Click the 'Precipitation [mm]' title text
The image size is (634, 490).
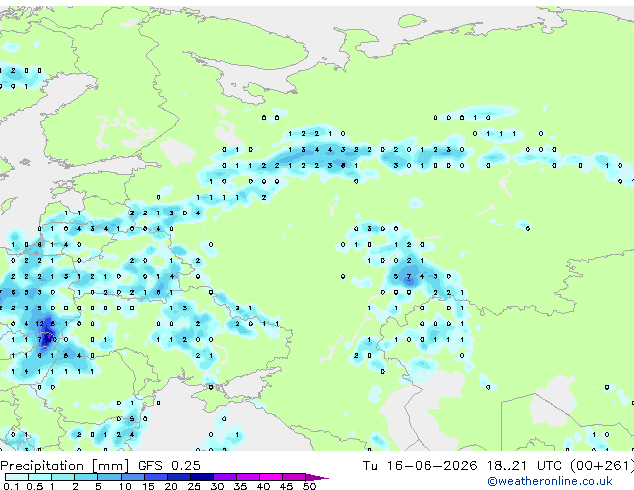tap(65, 466)
